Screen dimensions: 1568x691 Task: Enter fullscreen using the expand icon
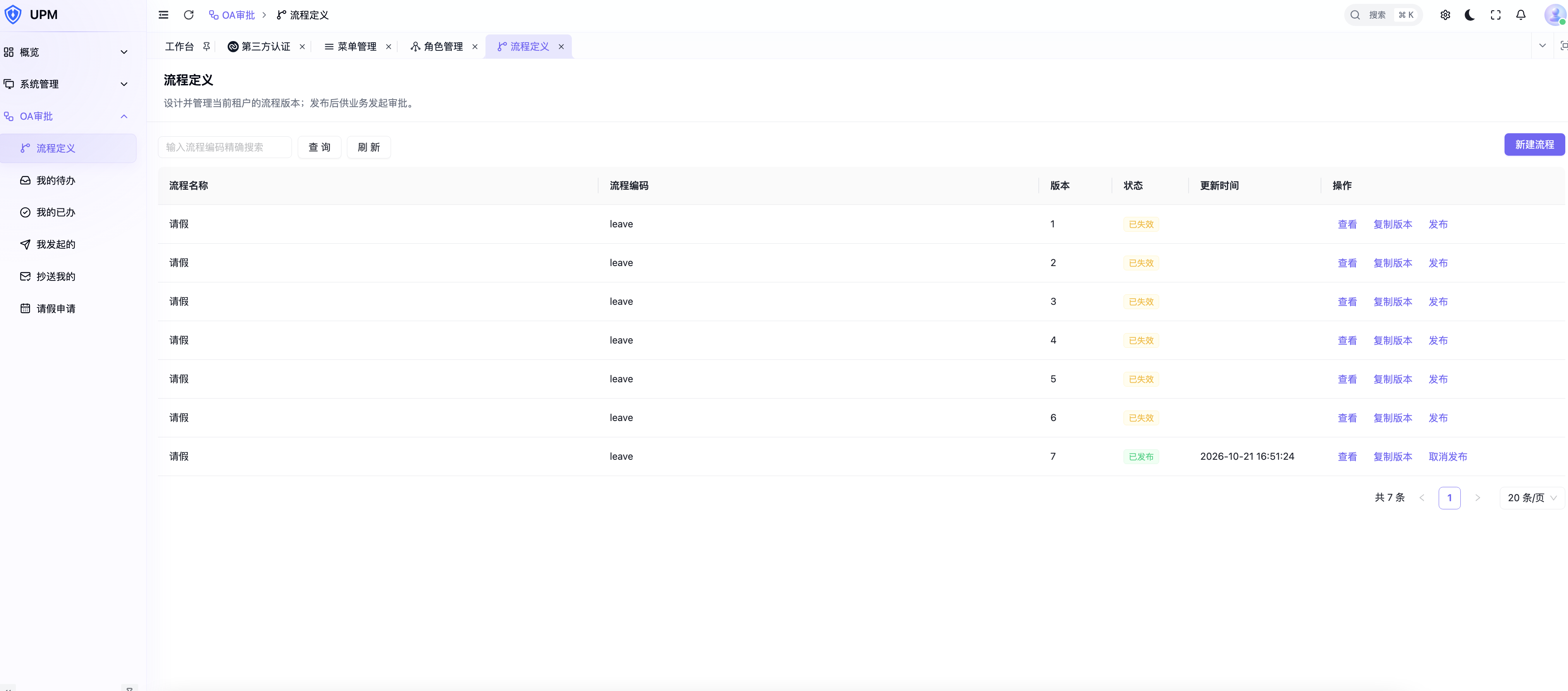pos(1496,15)
